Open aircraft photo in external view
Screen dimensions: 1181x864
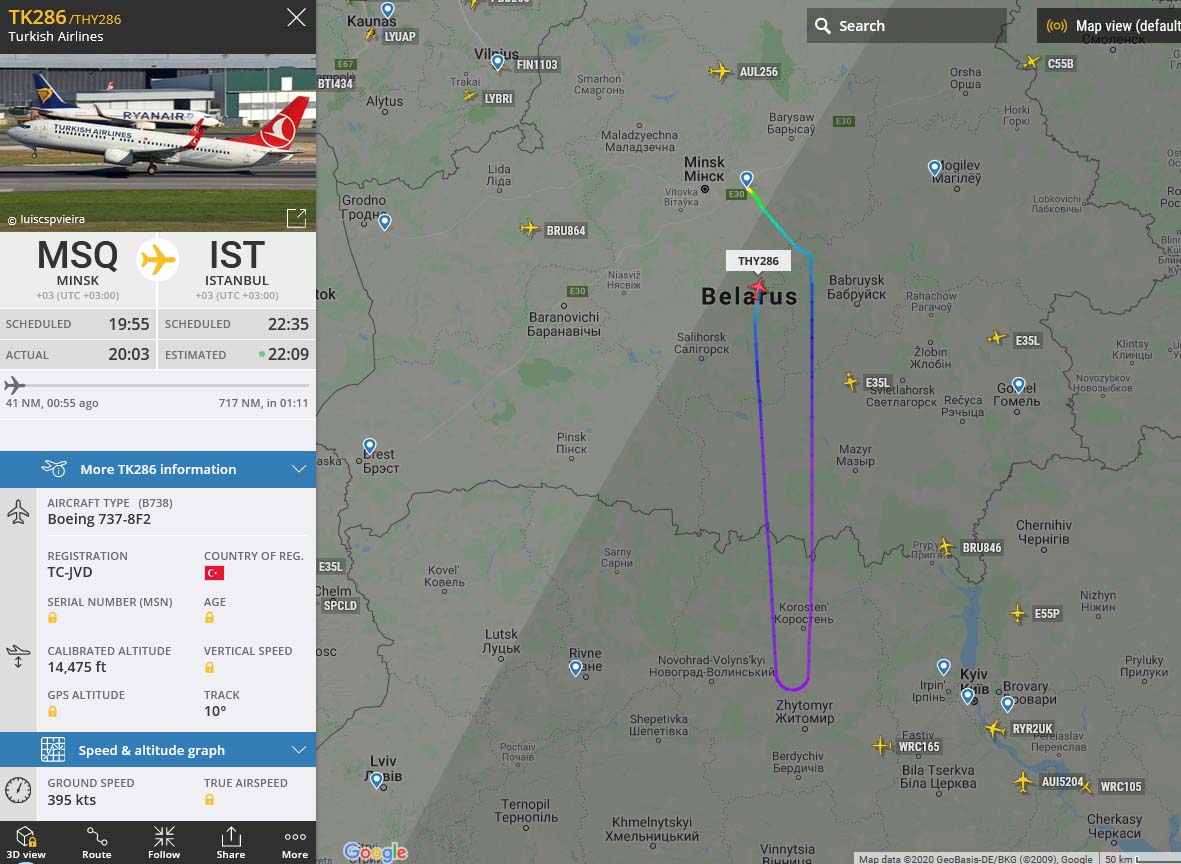(x=296, y=218)
